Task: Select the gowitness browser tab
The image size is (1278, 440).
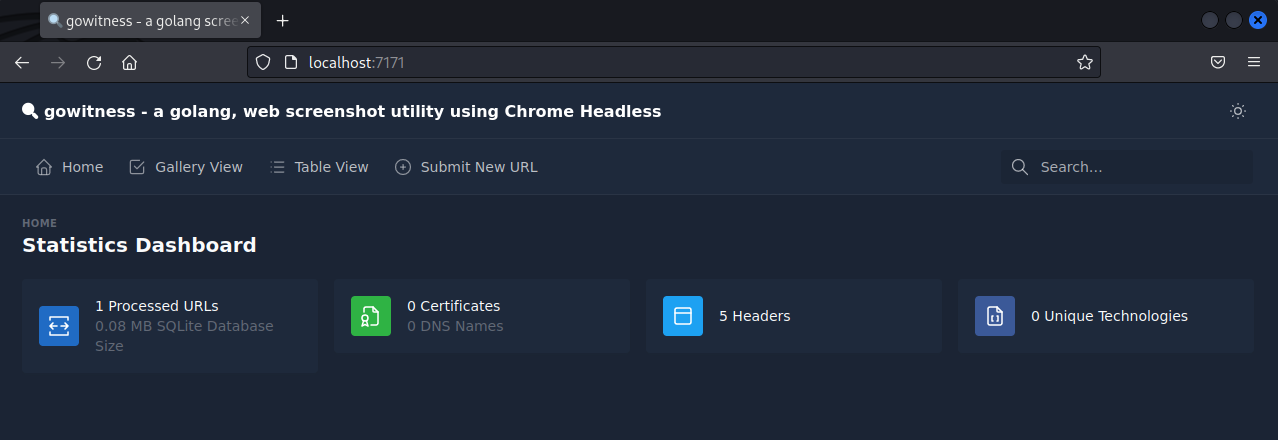Action: (x=150, y=20)
